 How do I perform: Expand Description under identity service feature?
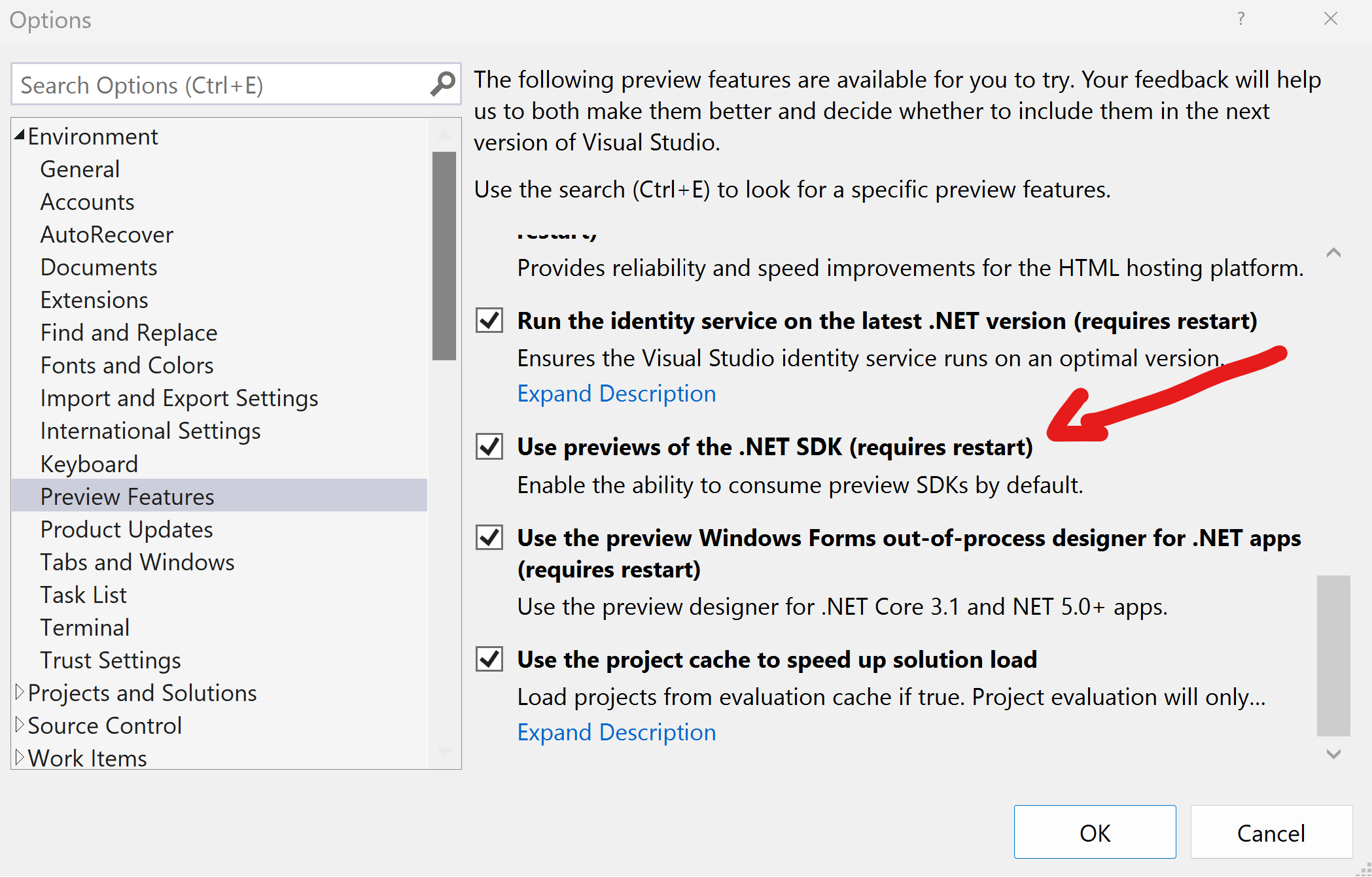[x=616, y=394]
